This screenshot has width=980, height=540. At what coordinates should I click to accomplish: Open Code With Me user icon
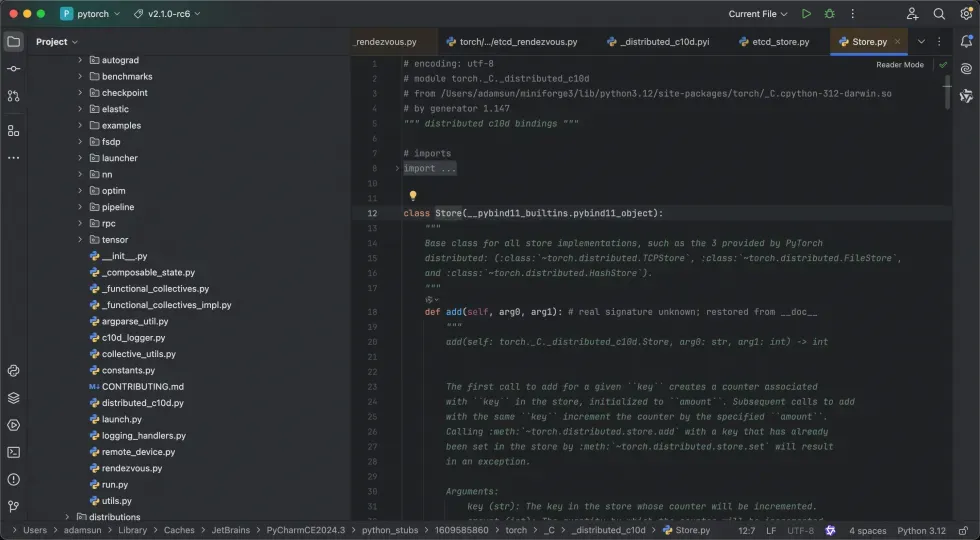tap(912, 14)
